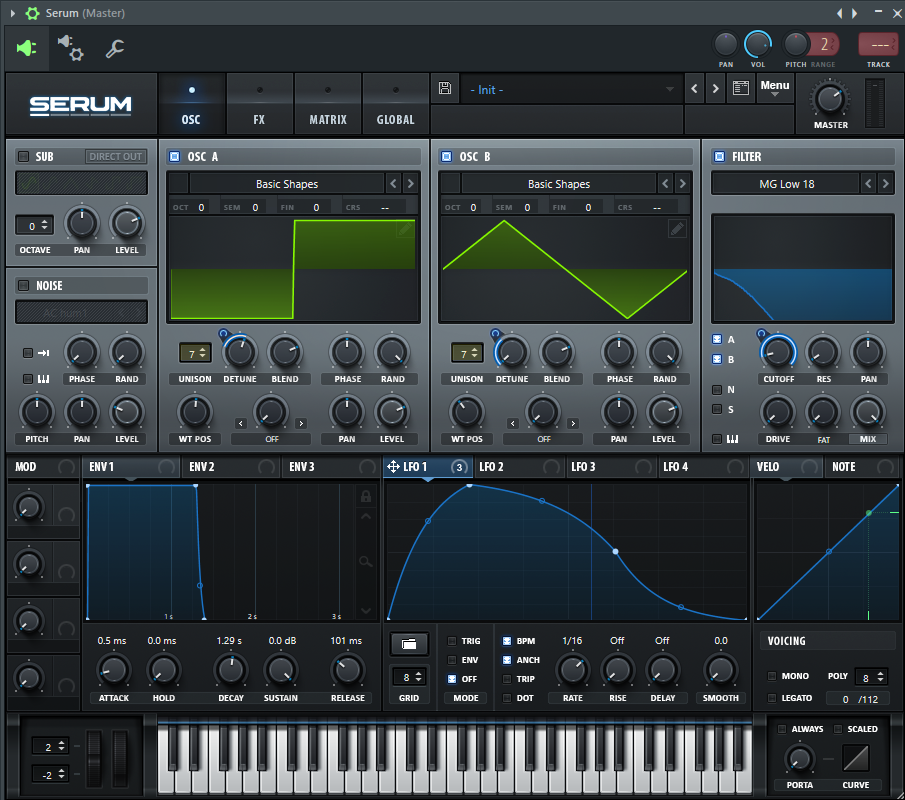The height and width of the screenshot is (800, 905).
Task: Select previous OSC B wavetable
Action: [665, 184]
